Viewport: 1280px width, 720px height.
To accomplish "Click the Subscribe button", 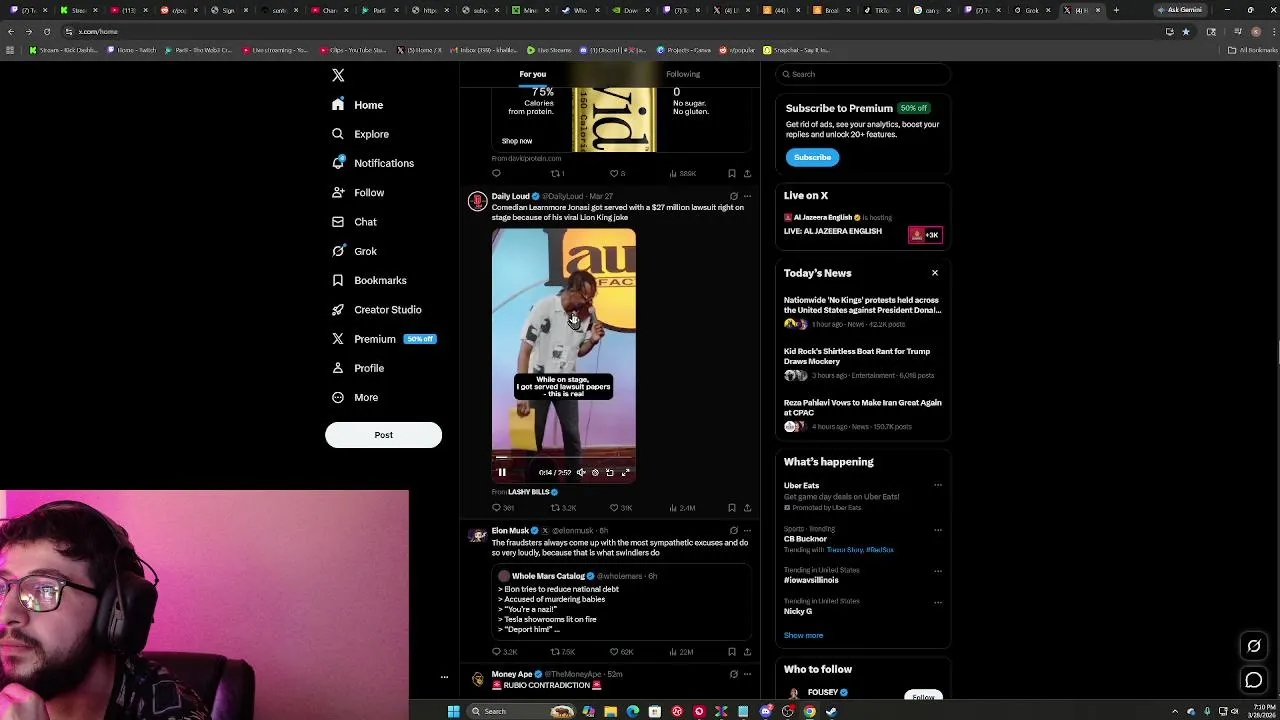I will 812,157.
